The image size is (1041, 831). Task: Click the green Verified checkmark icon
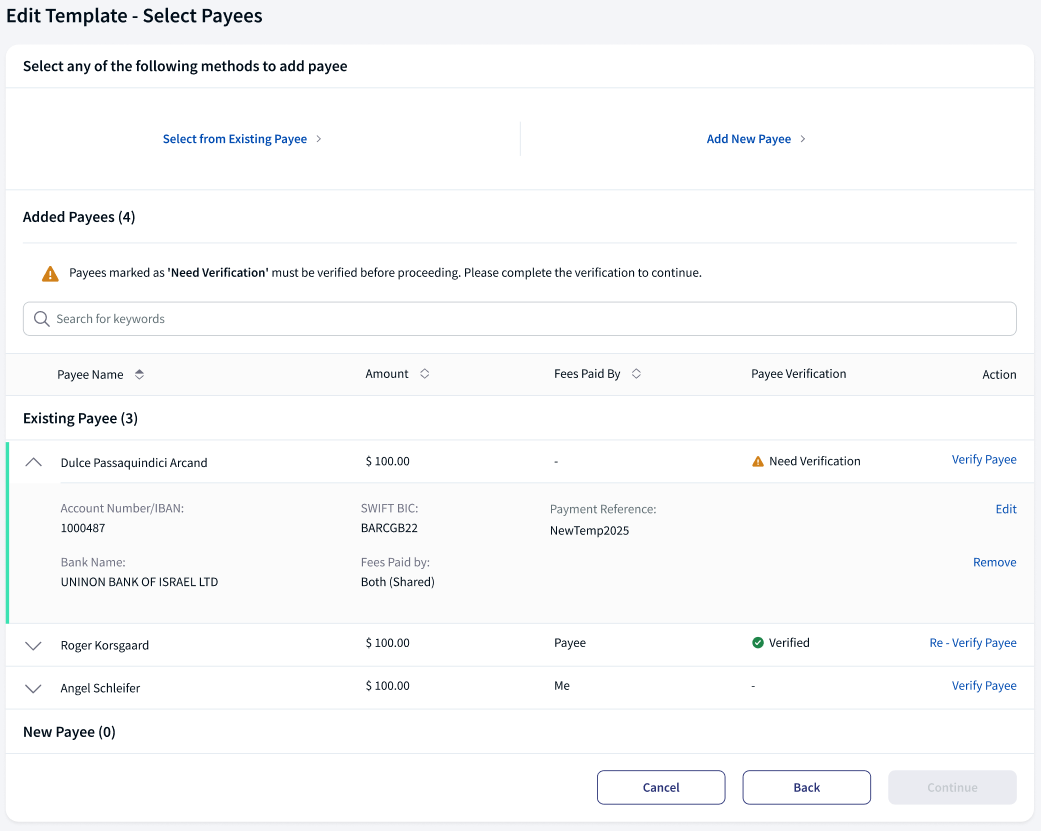tap(758, 642)
